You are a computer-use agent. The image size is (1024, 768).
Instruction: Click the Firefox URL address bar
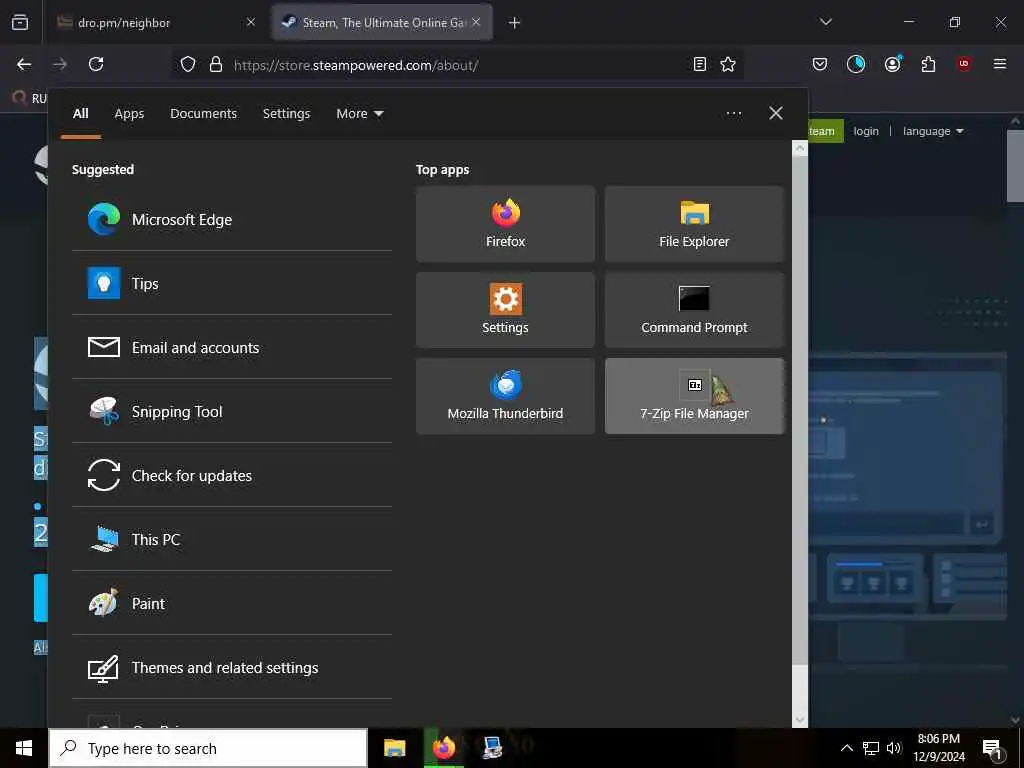(x=457, y=65)
